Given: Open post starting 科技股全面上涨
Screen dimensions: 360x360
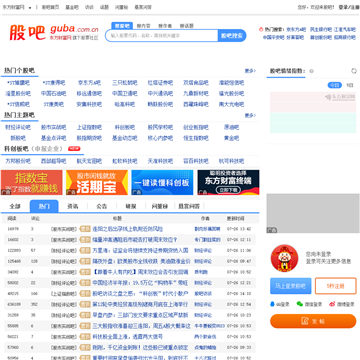Looking at the screenshot, I should coord(128,337).
